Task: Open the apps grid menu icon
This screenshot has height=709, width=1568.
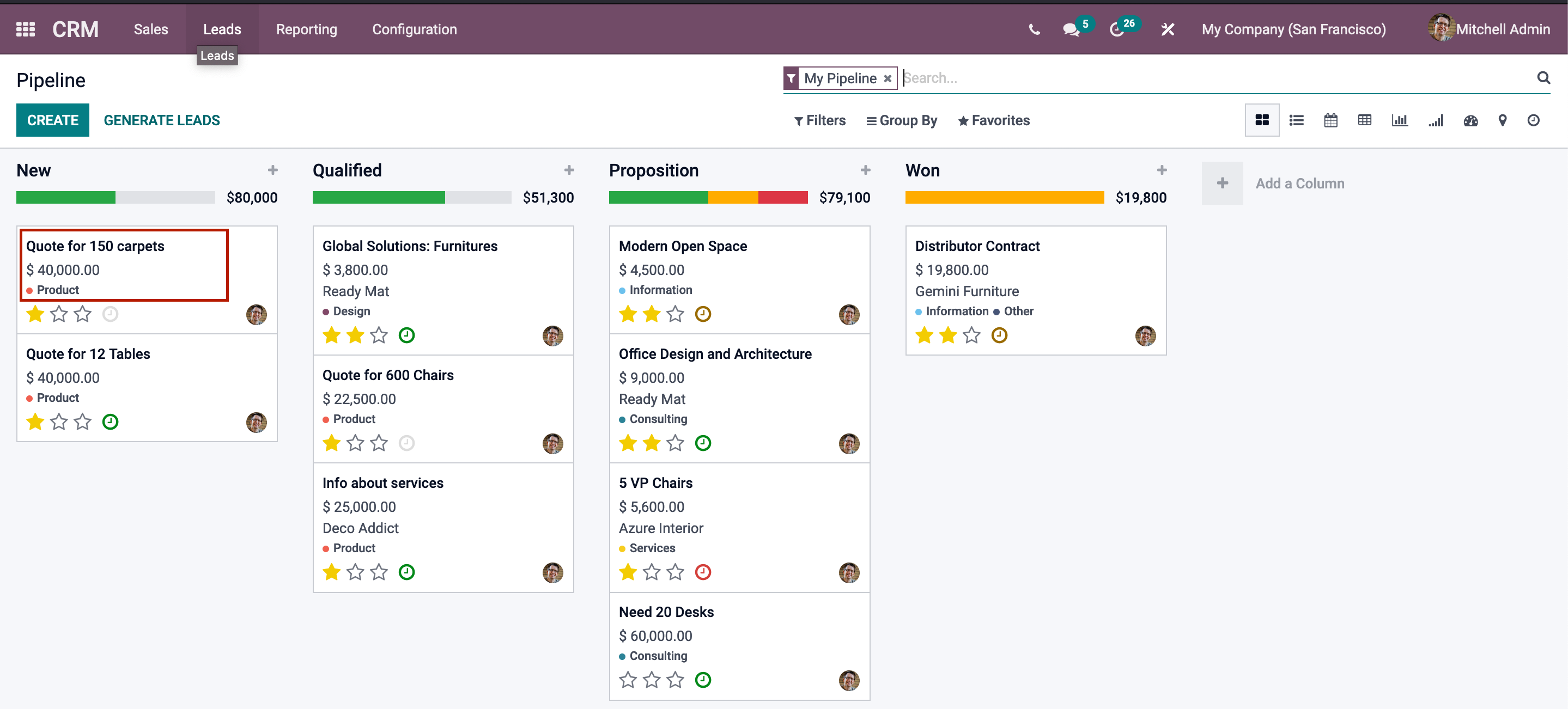Action: point(26,29)
